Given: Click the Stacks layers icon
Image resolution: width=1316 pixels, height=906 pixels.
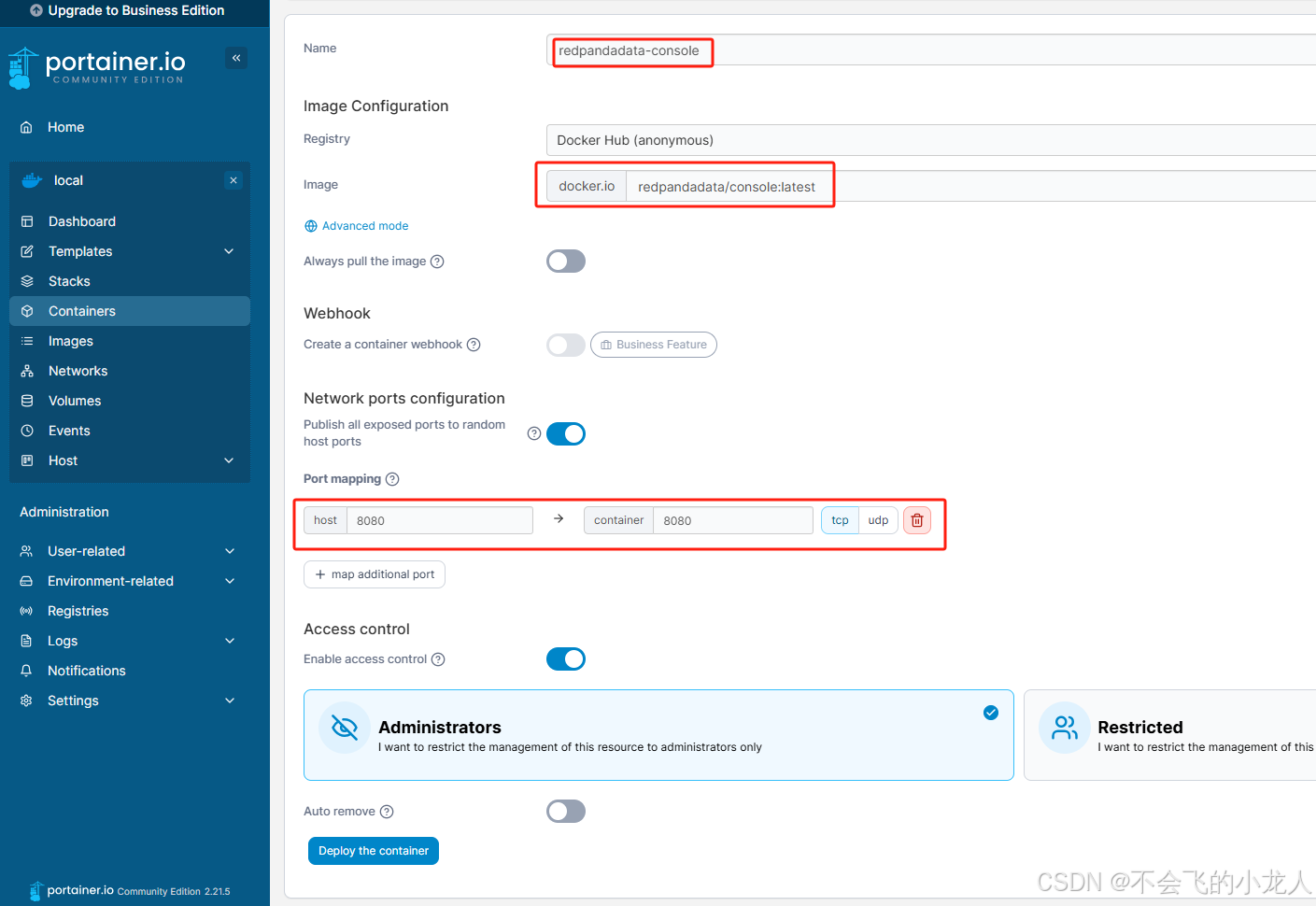Looking at the screenshot, I should click(27, 281).
